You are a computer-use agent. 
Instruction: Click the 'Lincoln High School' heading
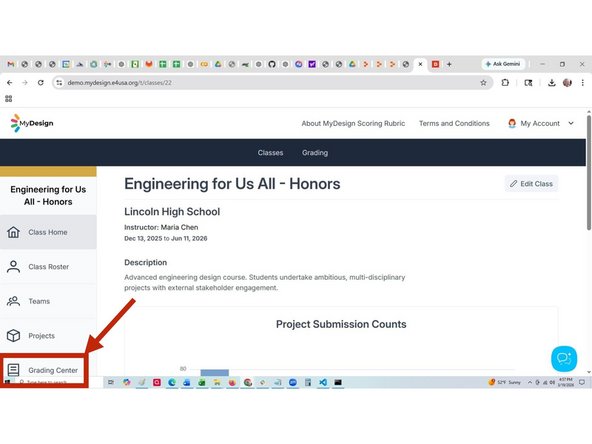[172, 212]
